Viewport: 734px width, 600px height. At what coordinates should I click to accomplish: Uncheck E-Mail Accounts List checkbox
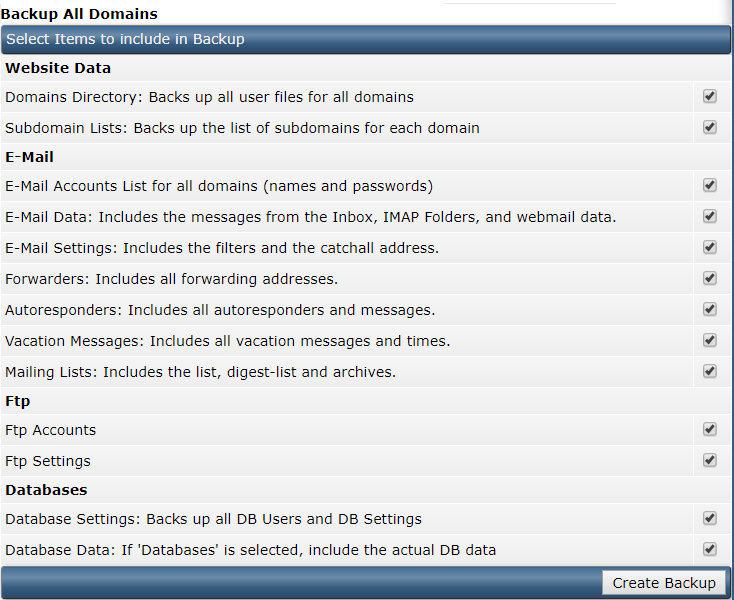710,185
